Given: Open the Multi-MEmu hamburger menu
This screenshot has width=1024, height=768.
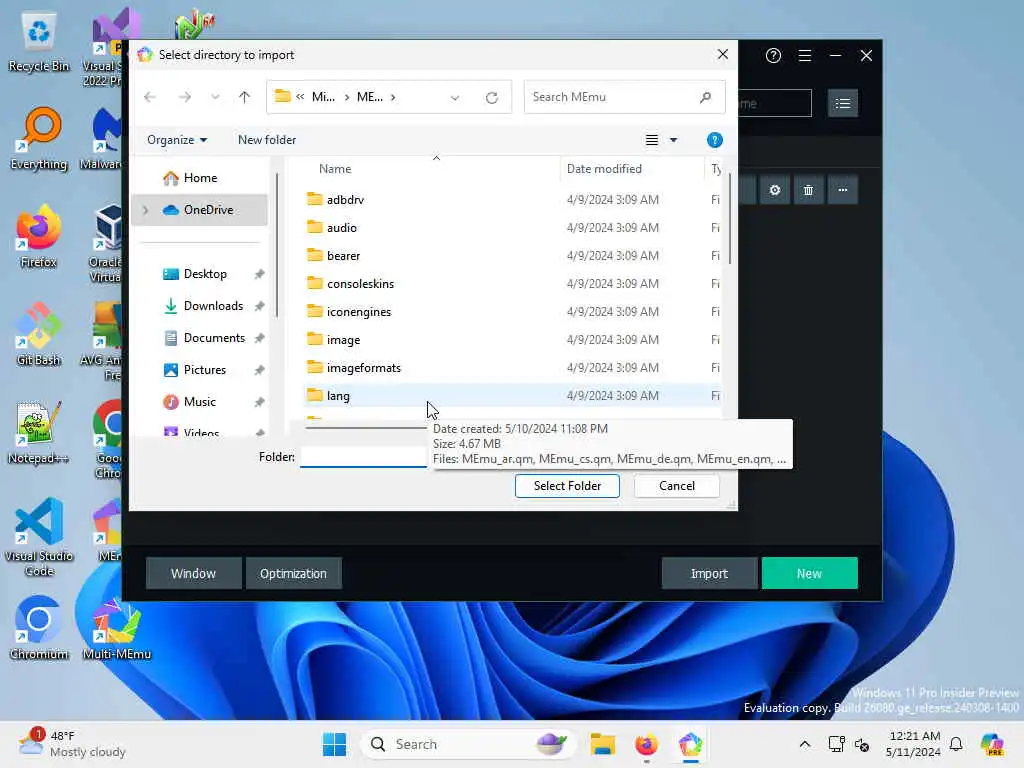Looking at the screenshot, I should (x=805, y=56).
